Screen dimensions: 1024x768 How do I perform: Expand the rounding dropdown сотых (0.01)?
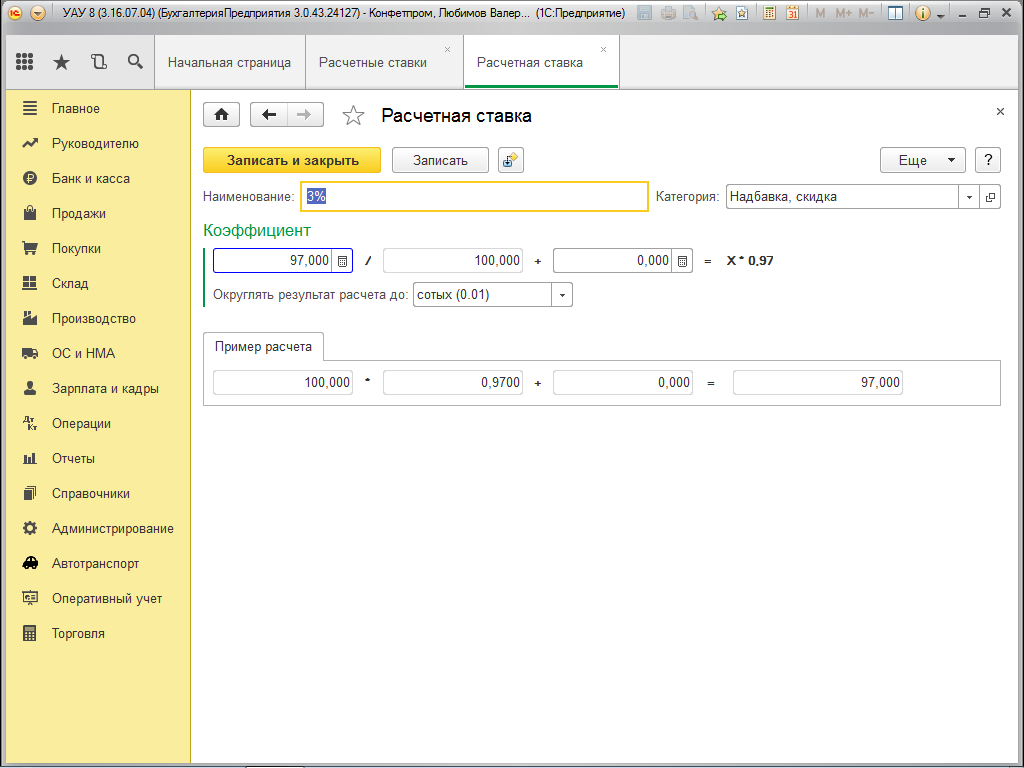tap(562, 295)
